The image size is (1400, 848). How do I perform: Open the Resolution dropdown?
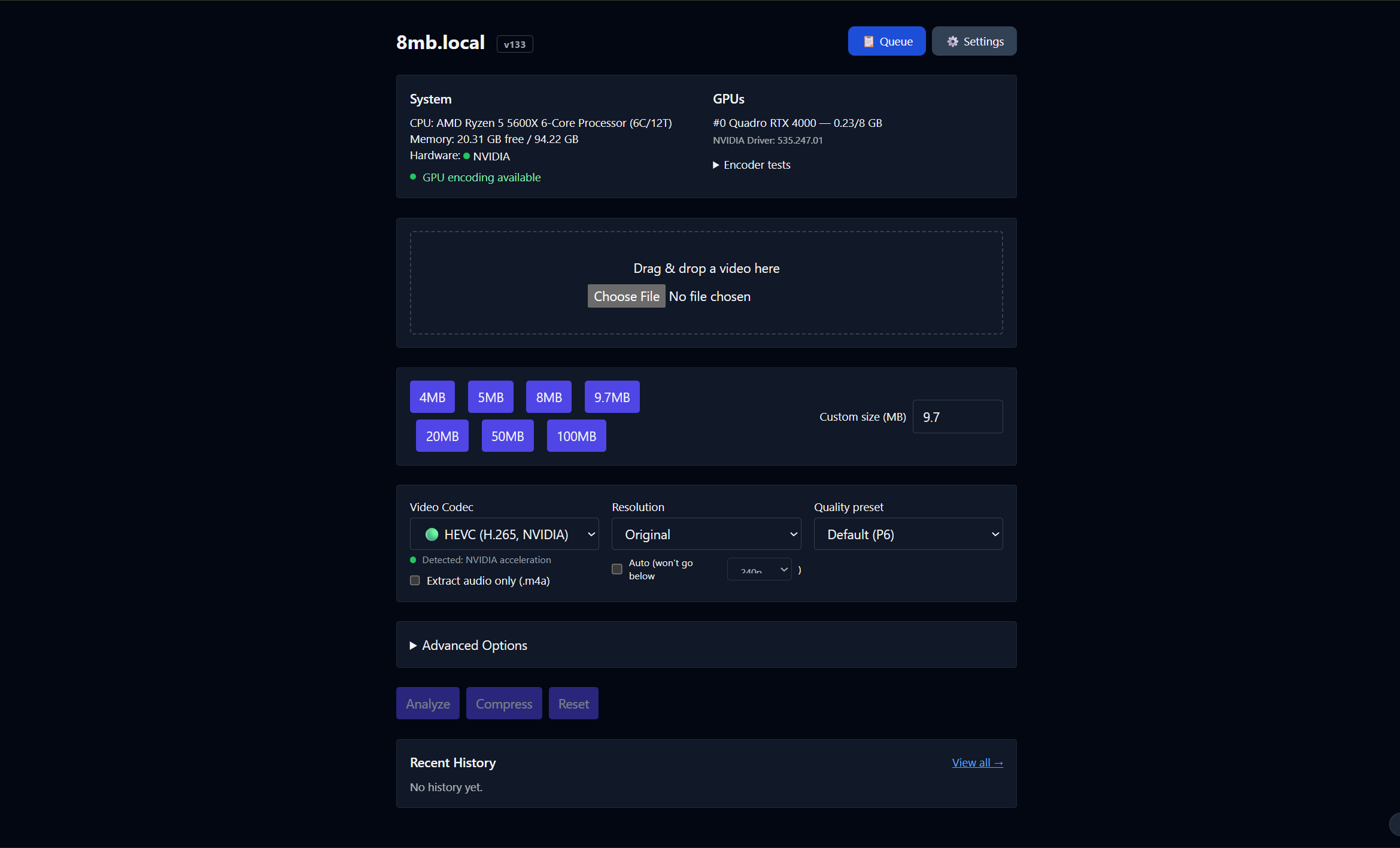(x=706, y=534)
